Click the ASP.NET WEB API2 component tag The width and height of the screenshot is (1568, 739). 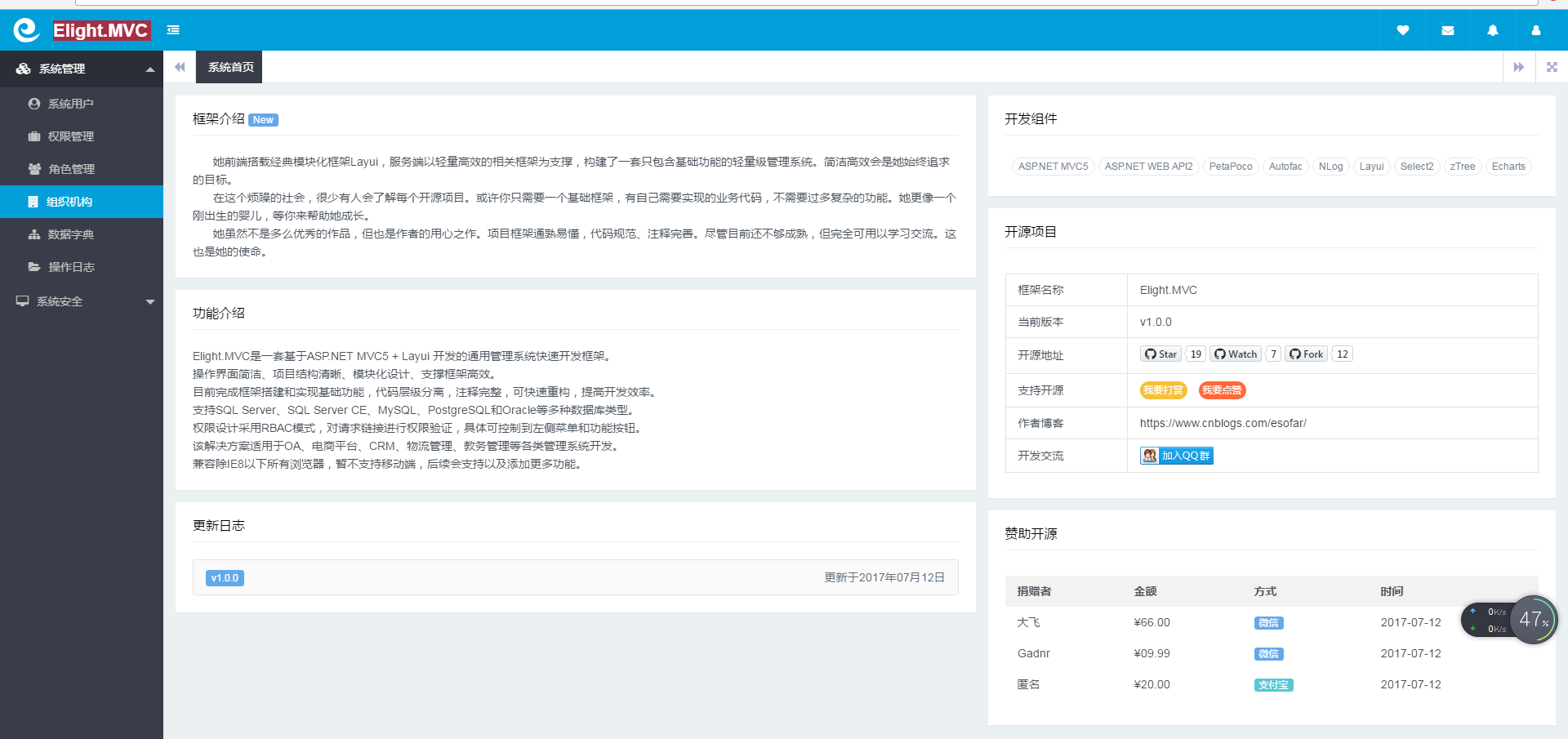tap(1148, 167)
